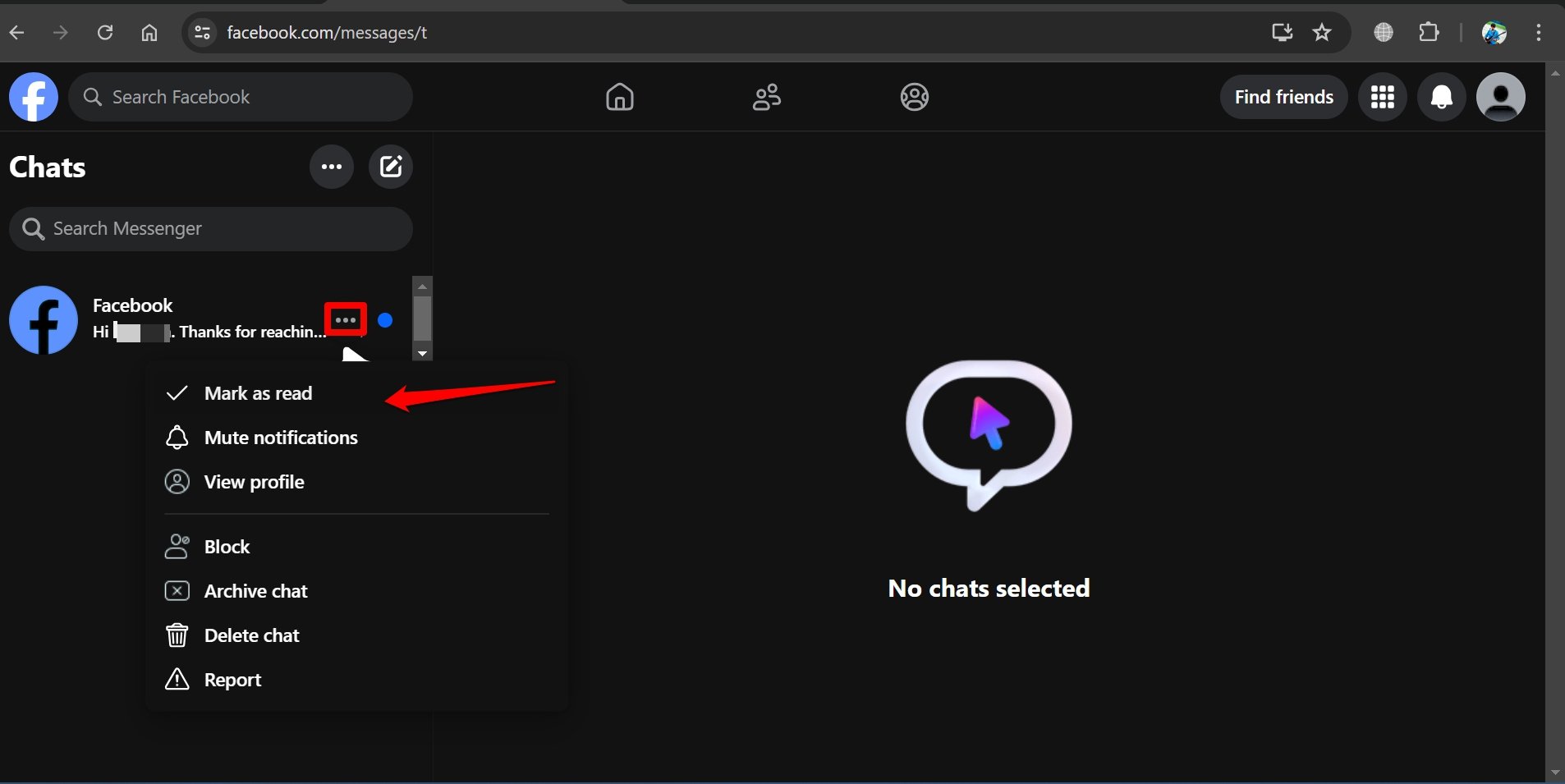This screenshot has height=784, width=1565.
Task: Choose Report in context menu
Action: coord(356,680)
